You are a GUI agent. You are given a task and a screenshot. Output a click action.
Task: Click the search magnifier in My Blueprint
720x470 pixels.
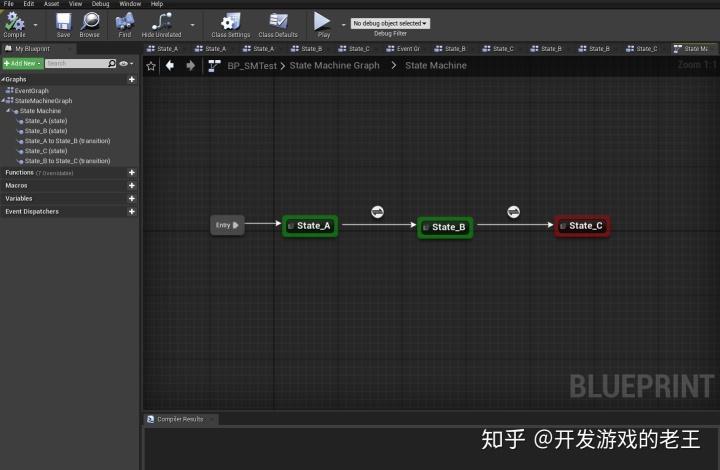click(x=112, y=63)
